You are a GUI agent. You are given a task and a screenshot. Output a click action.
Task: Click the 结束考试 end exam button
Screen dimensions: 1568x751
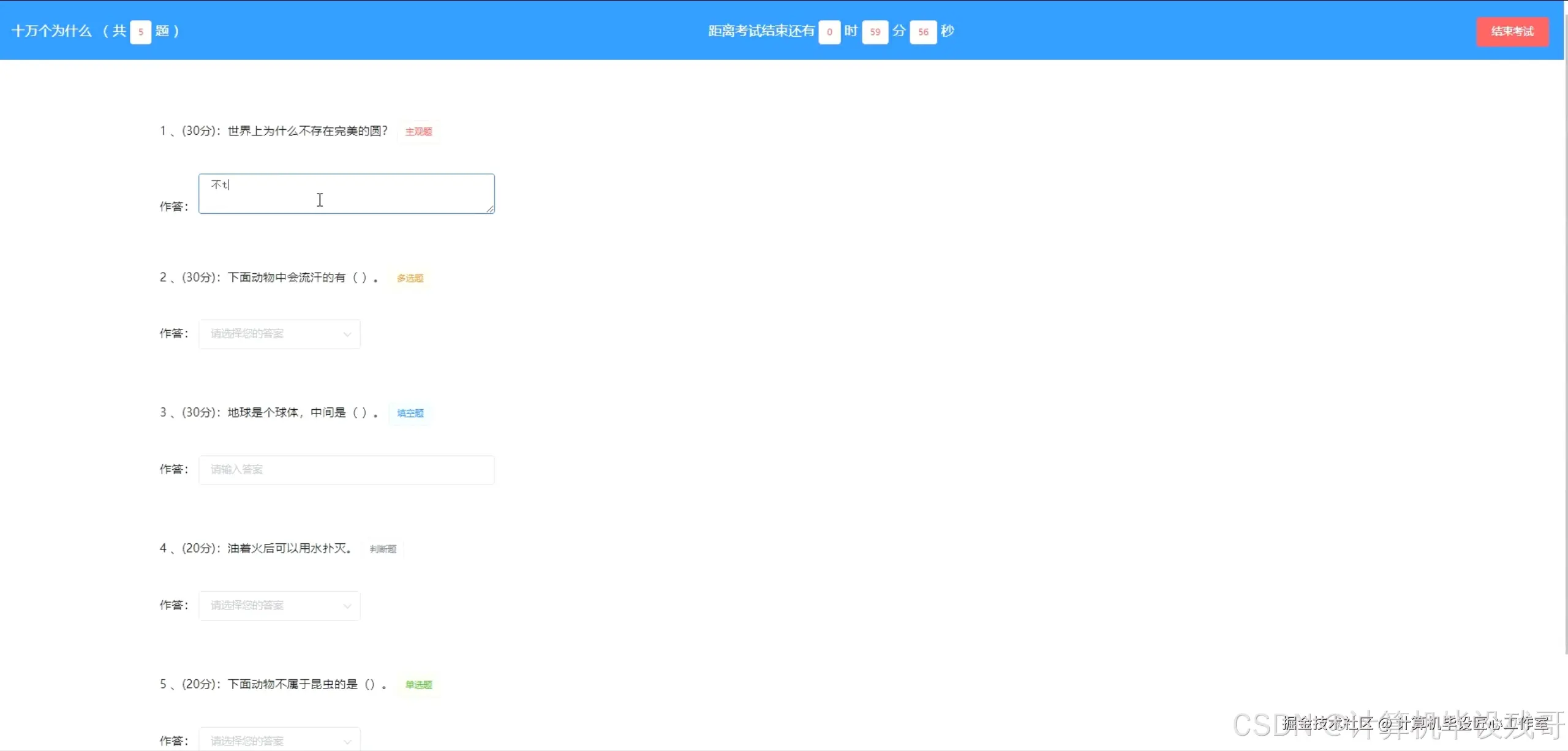click(x=1512, y=31)
